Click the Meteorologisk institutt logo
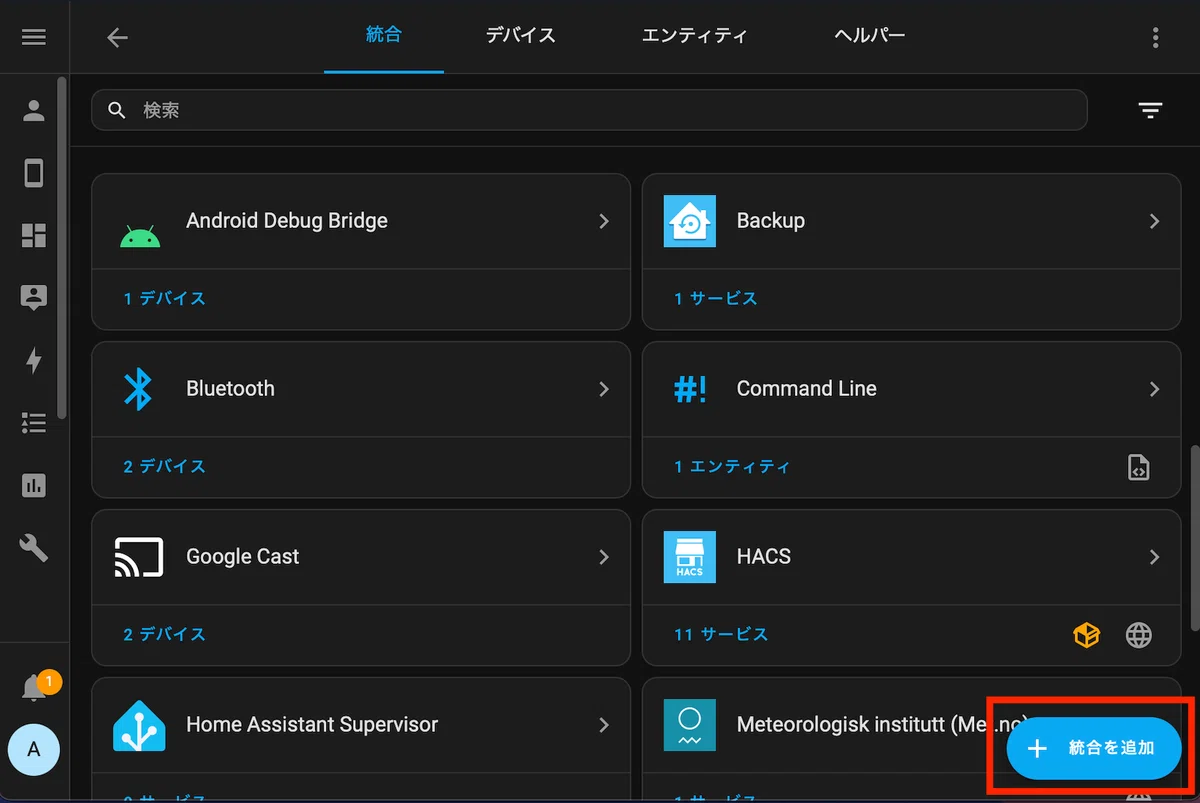This screenshot has height=803, width=1200. 690,725
